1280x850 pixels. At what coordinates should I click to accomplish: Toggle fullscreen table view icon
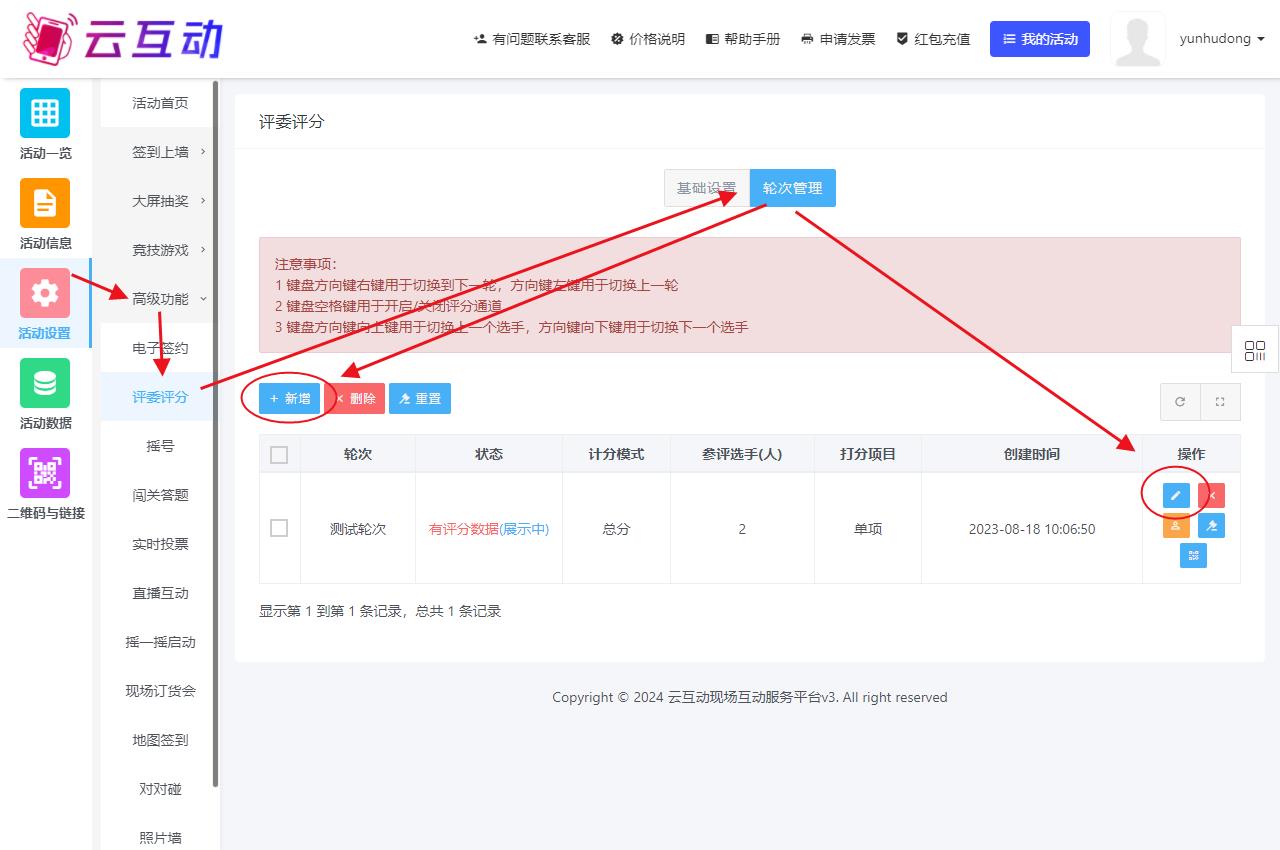pyautogui.click(x=1220, y=401)
